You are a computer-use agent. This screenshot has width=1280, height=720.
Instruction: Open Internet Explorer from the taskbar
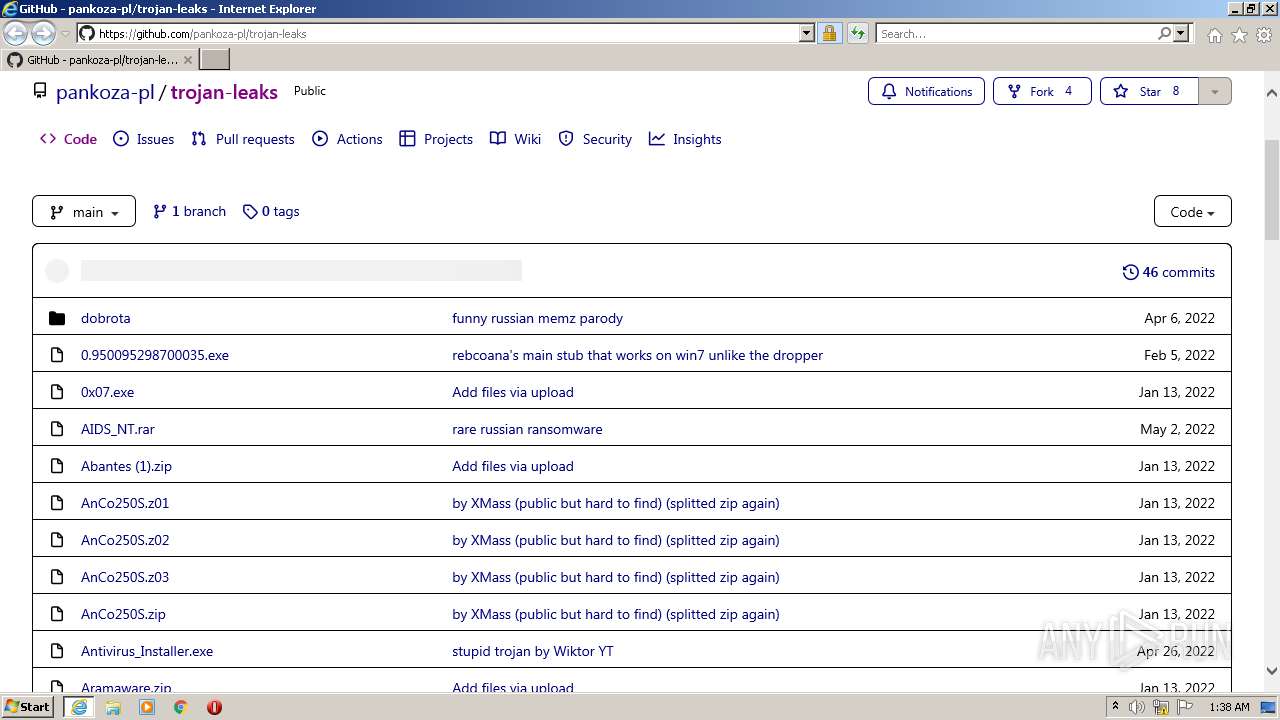79,707
